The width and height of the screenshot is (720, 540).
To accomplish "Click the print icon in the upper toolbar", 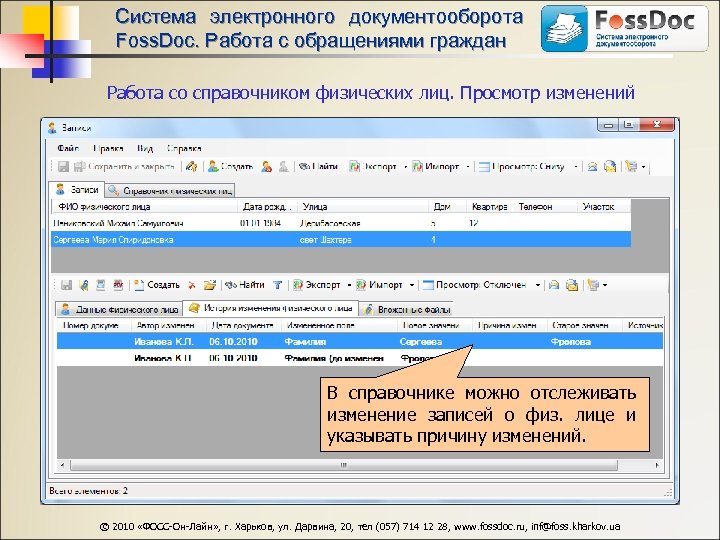I will click(592, 167).
